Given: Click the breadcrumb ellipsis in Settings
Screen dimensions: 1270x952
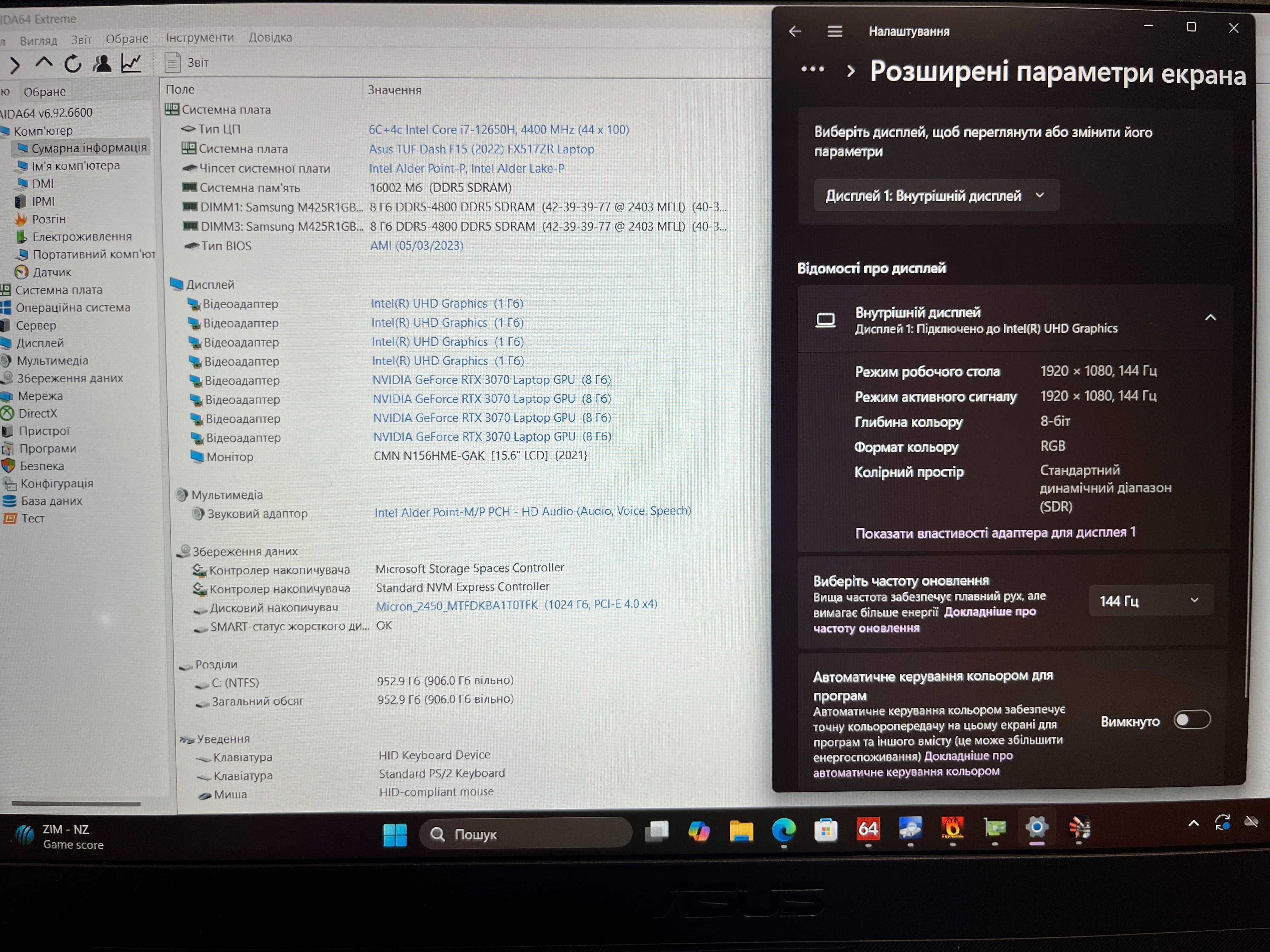Looking at the screenshot, I should click(x=812, y=70).
